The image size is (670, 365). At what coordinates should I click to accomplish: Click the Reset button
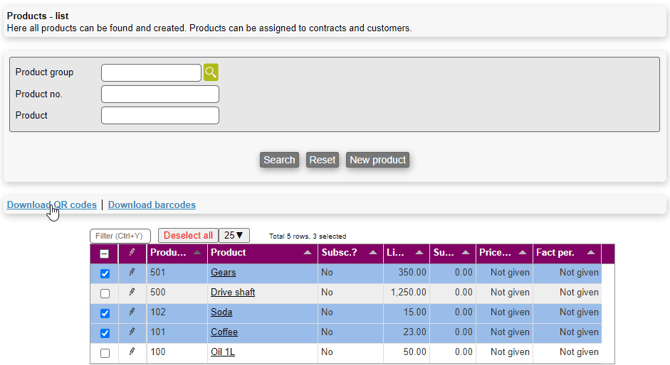point(322,160)
